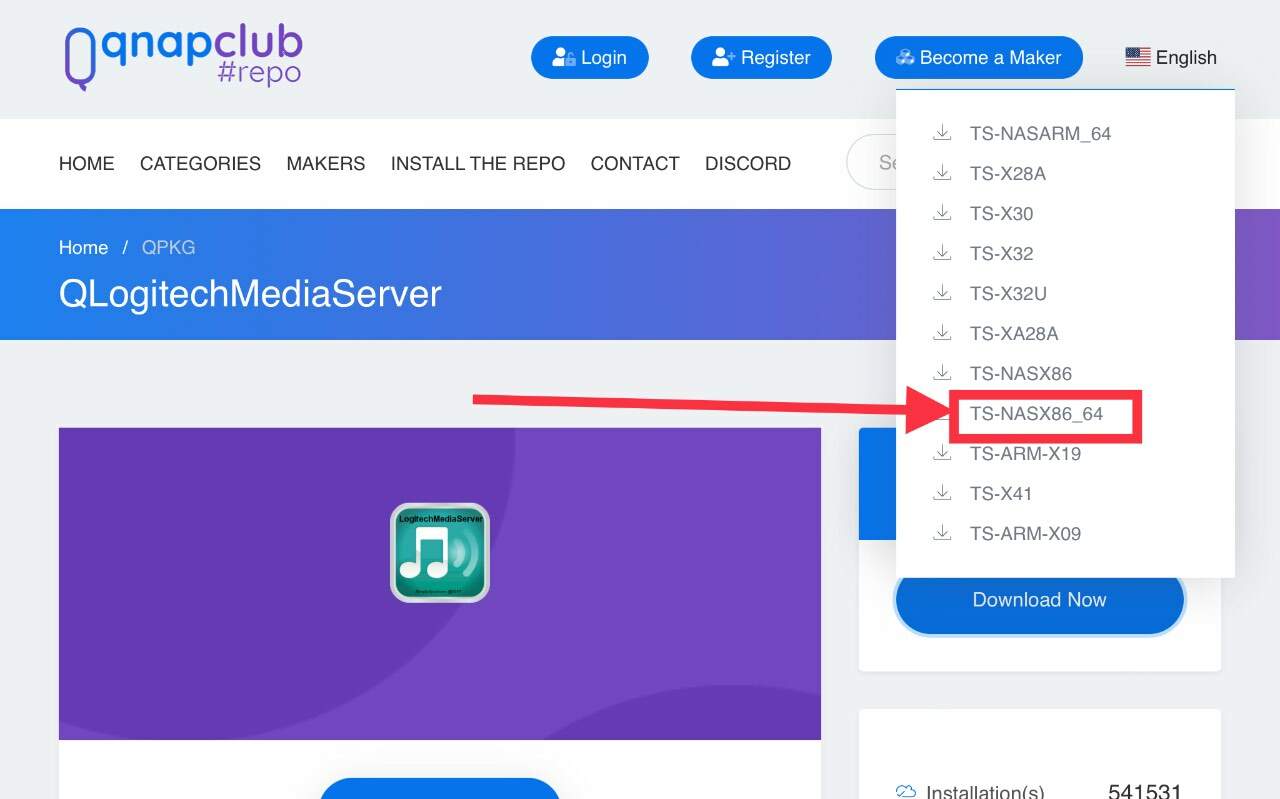Screen dimensions: 1280x799
Task: Open the CONTACT menu item
Action: pos(635,164)
